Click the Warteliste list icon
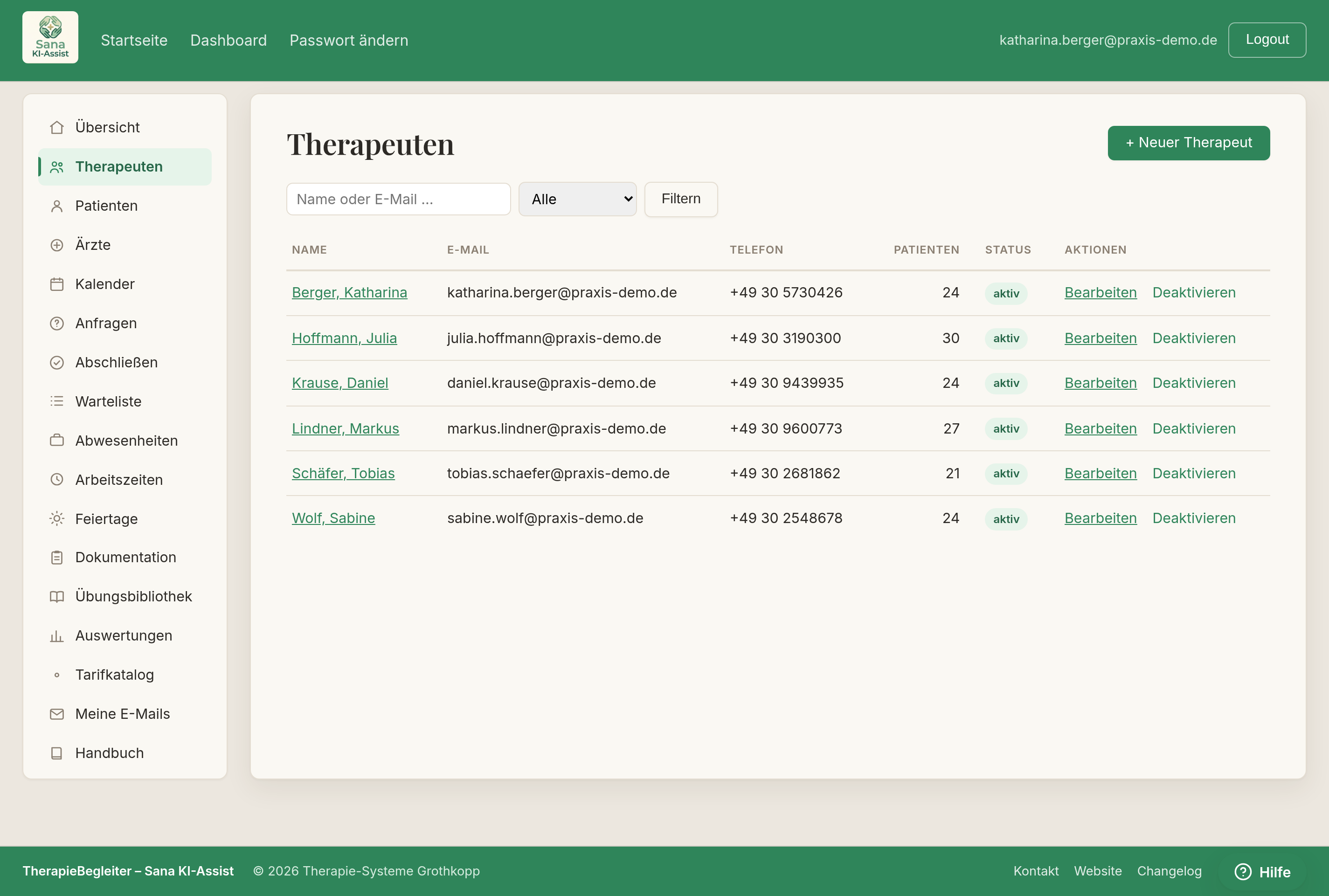The height and width of the screenshot is (896, 1329). (x=56, y=402)
